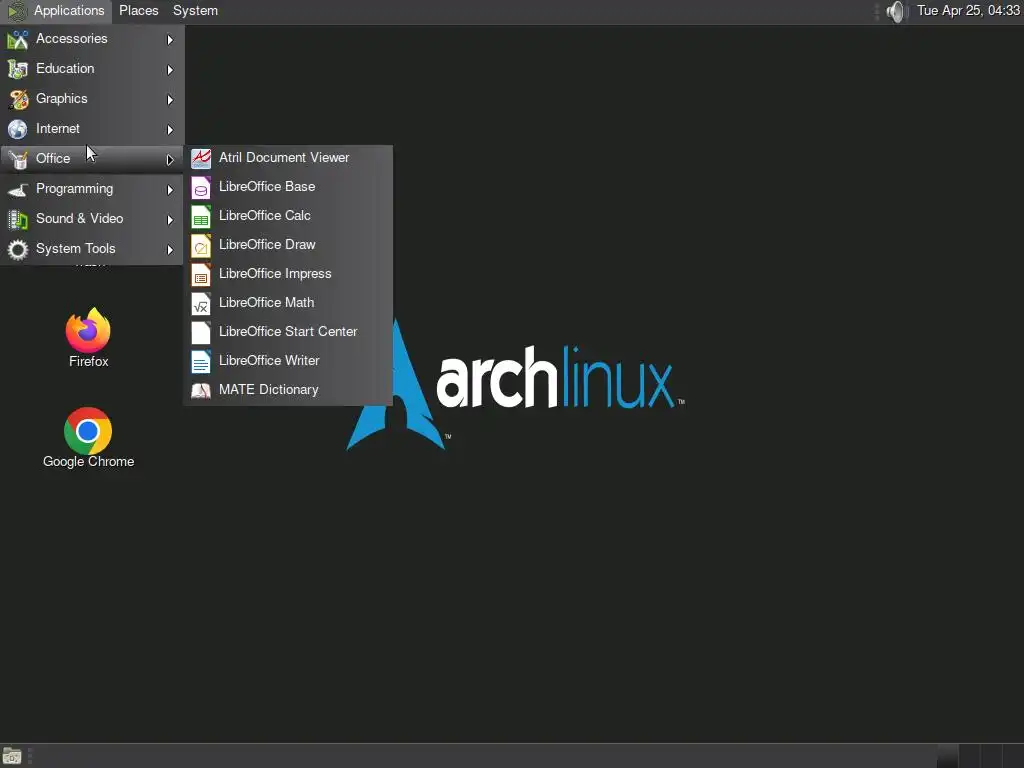Click the "Firefox" desktop label text
1024x768 pixels.
pos(89,362)
